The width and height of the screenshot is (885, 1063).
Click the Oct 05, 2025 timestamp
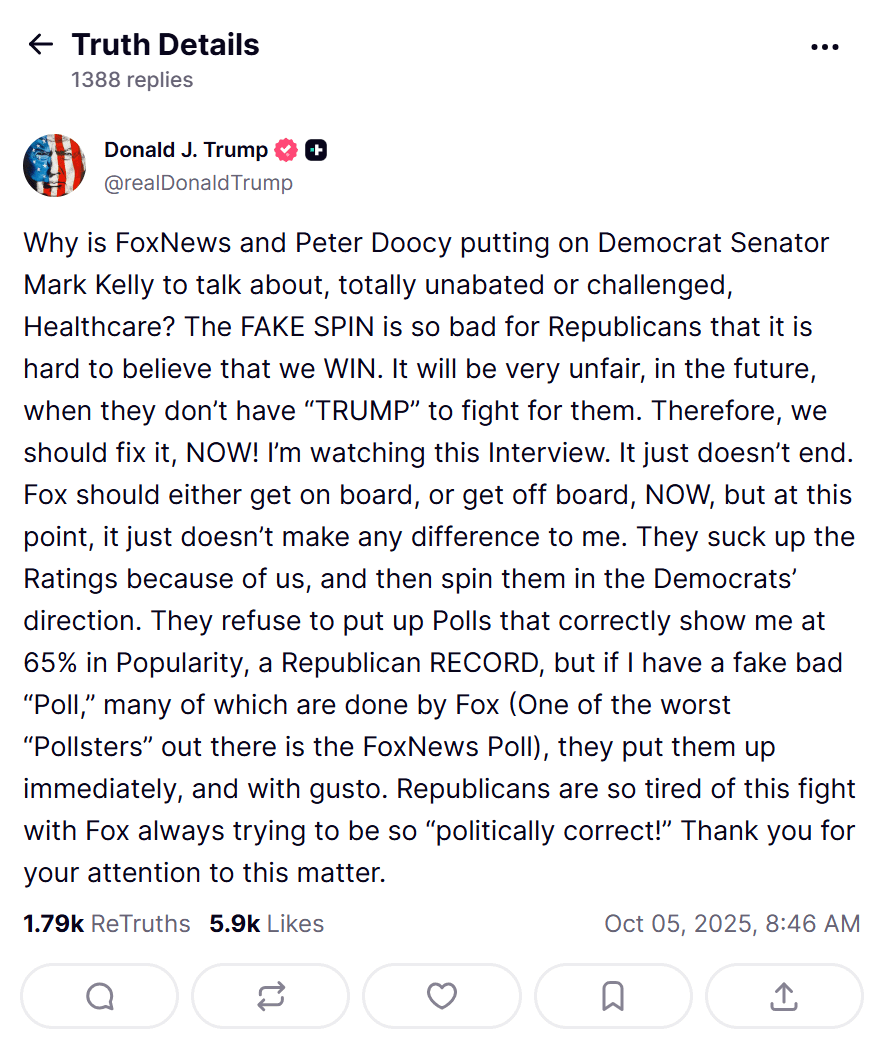coord(732,923)
